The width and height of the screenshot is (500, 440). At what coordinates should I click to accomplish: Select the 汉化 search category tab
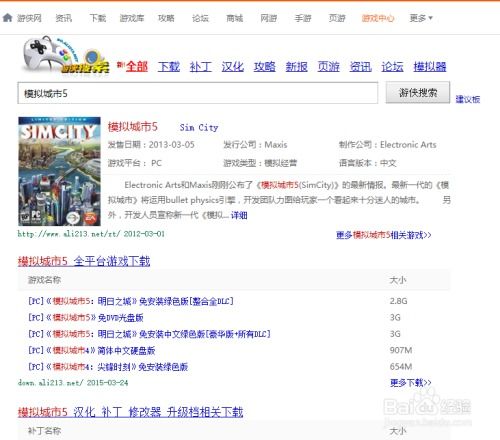pos(233,67)
